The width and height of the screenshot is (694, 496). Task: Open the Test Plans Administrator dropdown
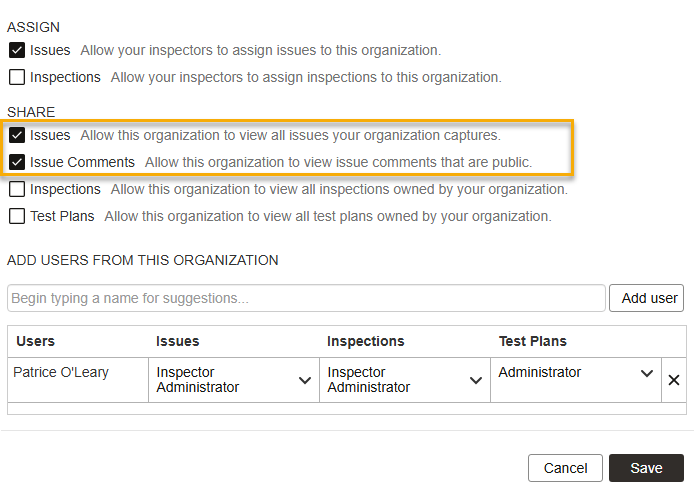point(576,373)
